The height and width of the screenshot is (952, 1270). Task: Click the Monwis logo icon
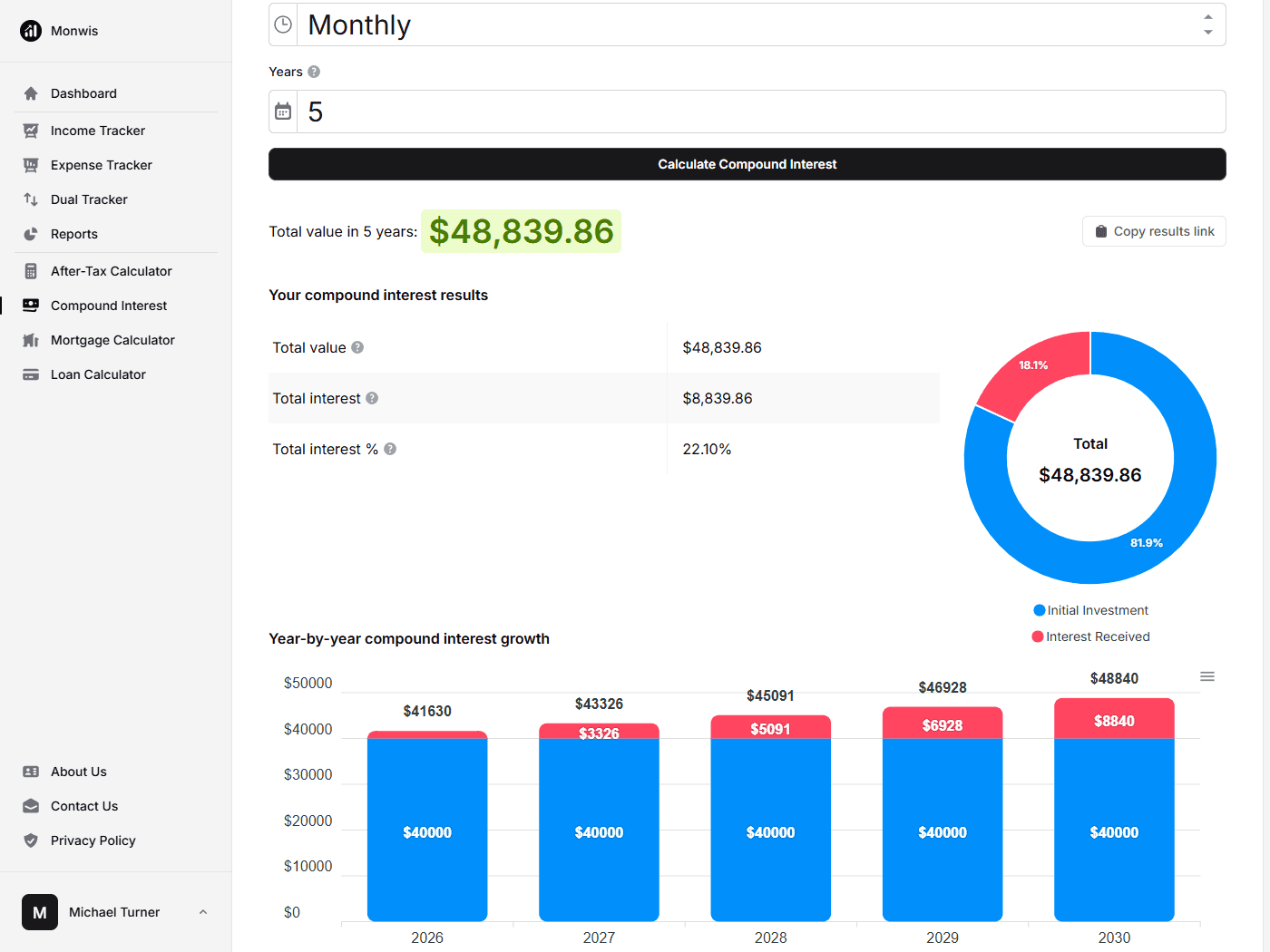tap(31, 31)
